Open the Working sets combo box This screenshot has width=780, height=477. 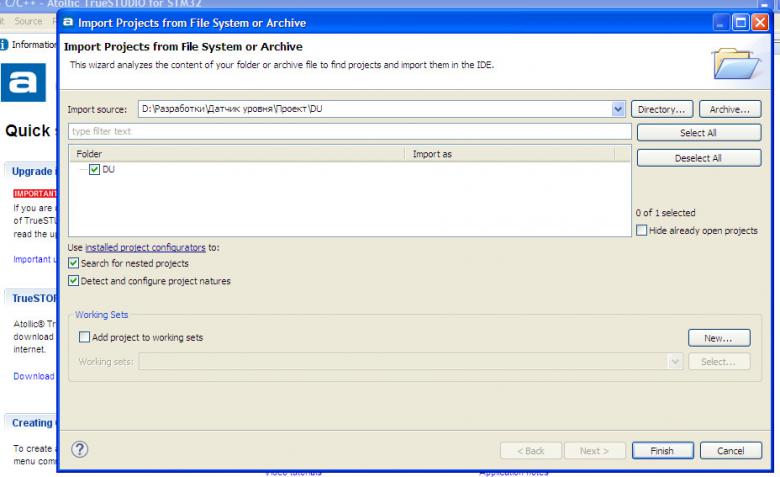[411, 362]
